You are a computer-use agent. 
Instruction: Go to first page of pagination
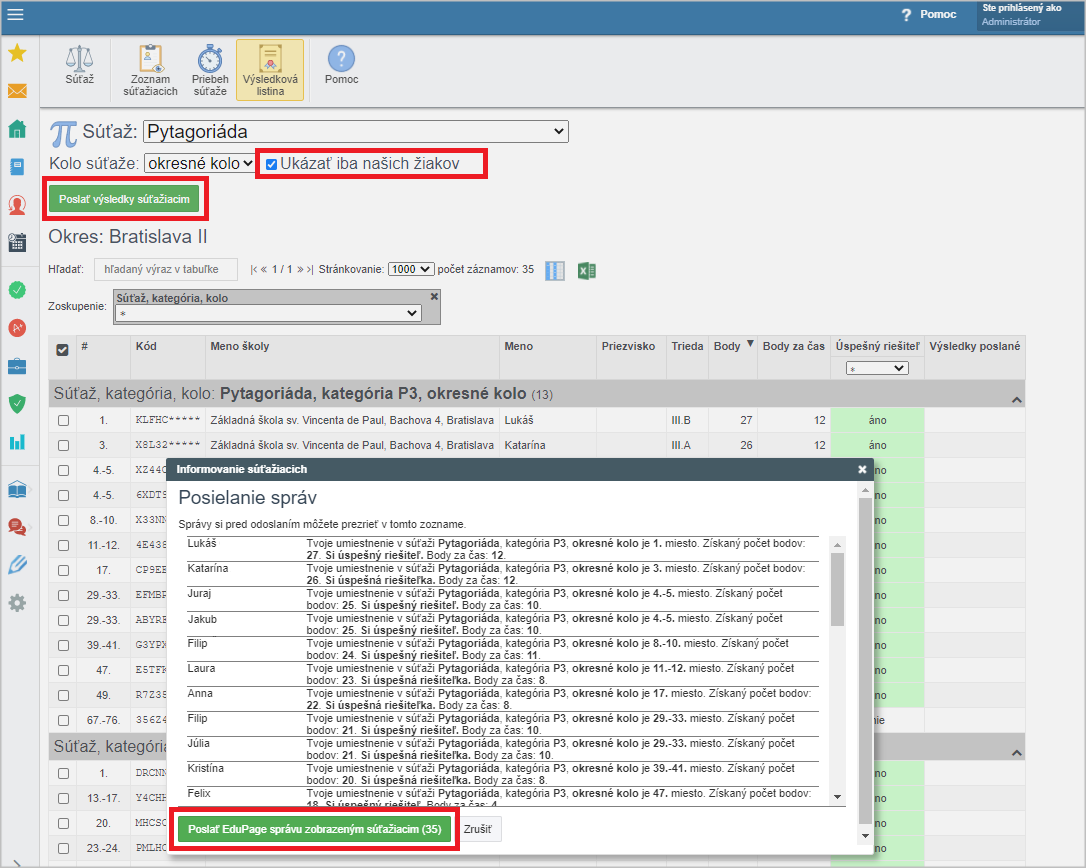coord(253,269)
